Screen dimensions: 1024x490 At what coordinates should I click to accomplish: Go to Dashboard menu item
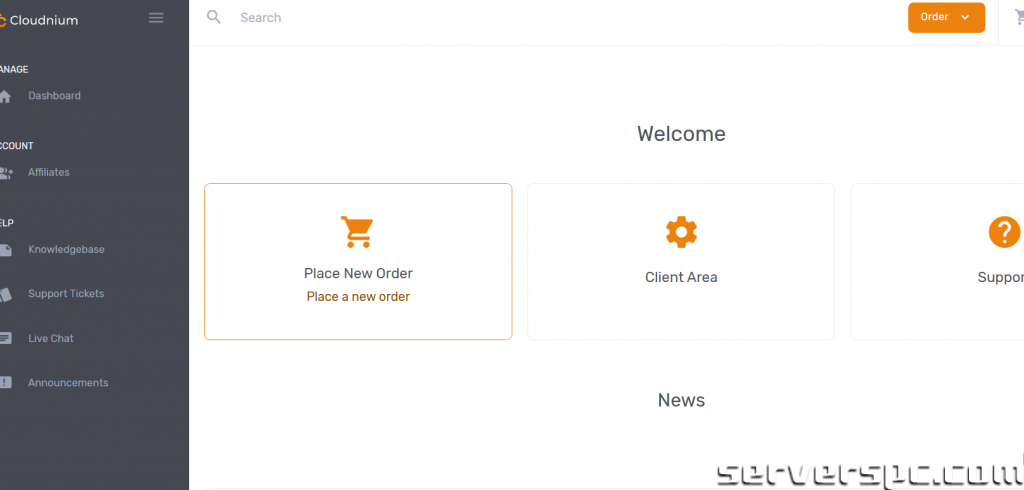pyautogui.click(x=54, y=96)
